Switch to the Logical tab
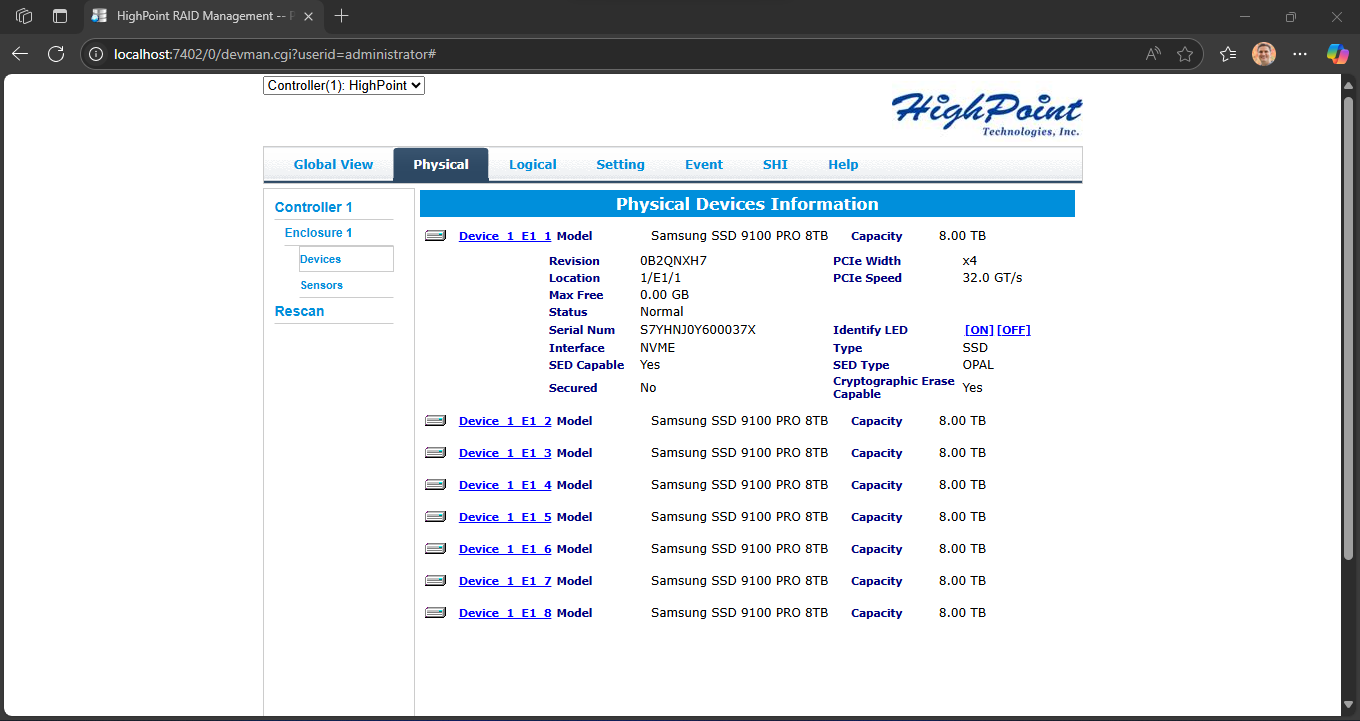Viewport: 1360px width, 721px height. pyautogui.click(x=532, y=164)
